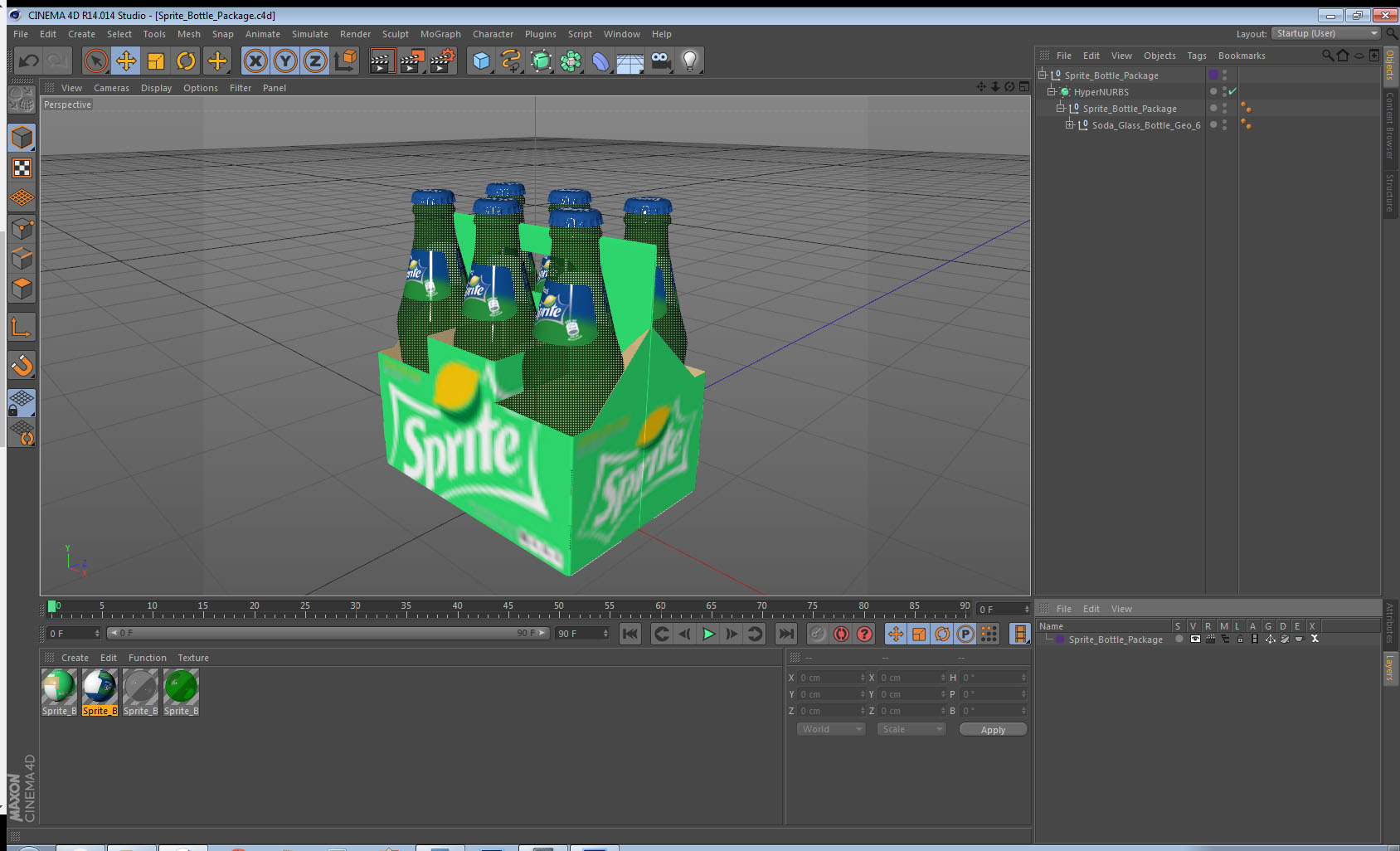The image size is (1400, 851).
Task: Toggle X axis lock
Action: click(x=255, y=61)
